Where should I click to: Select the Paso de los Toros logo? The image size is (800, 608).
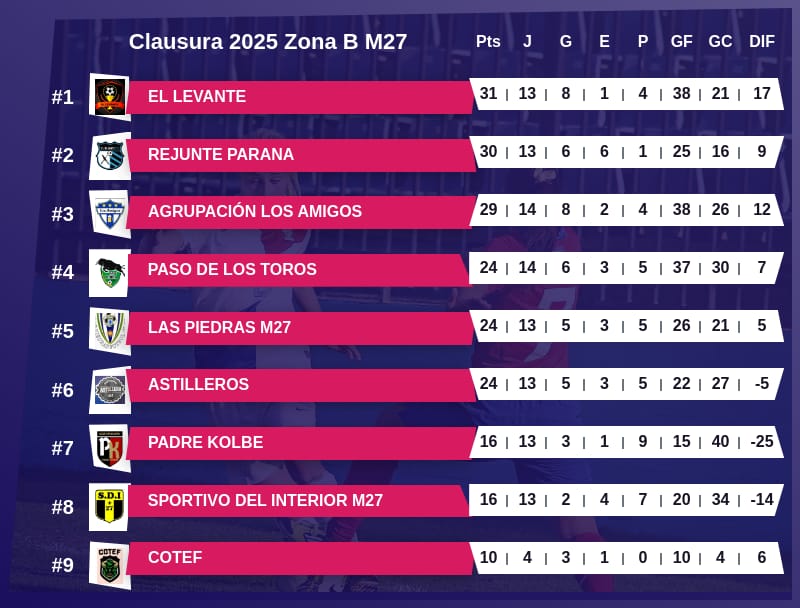pos(109,271)
